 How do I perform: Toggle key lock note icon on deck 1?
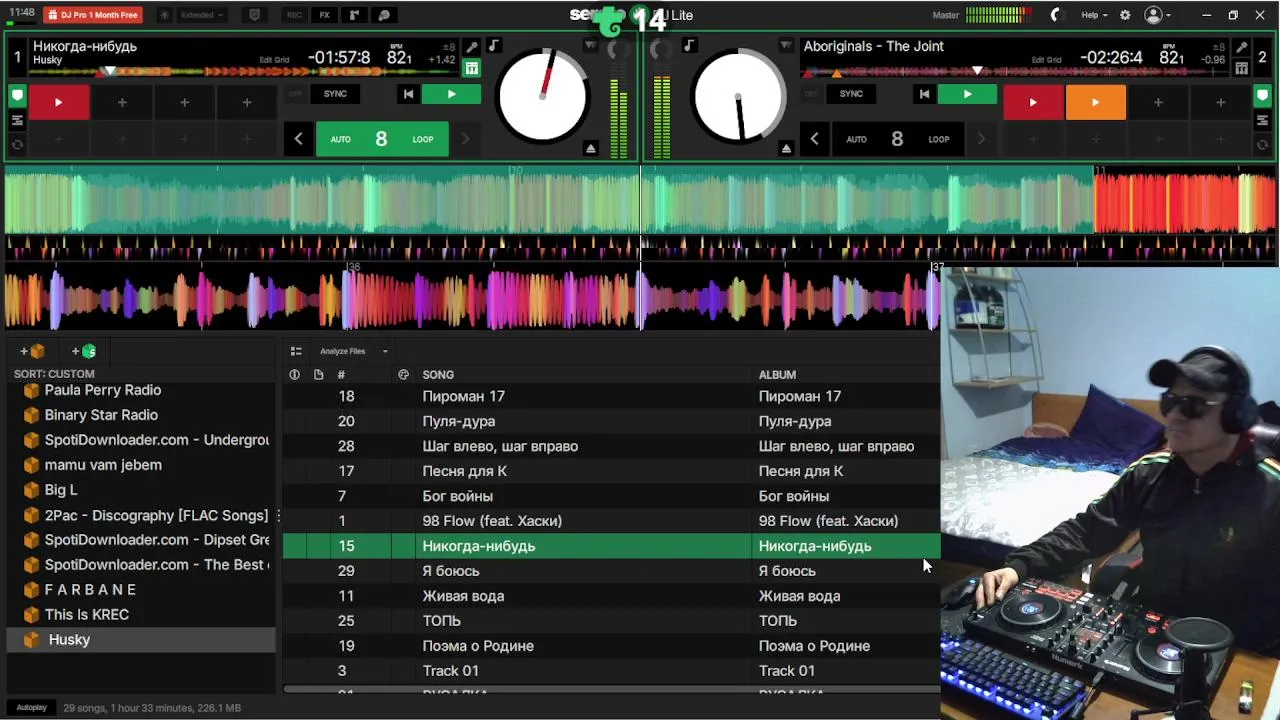(493, 46)
